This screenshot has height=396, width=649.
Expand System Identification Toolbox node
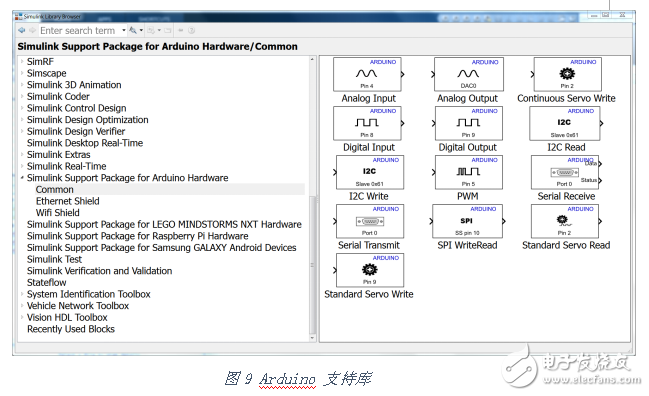pyautogui.click(x=22, y=294)
